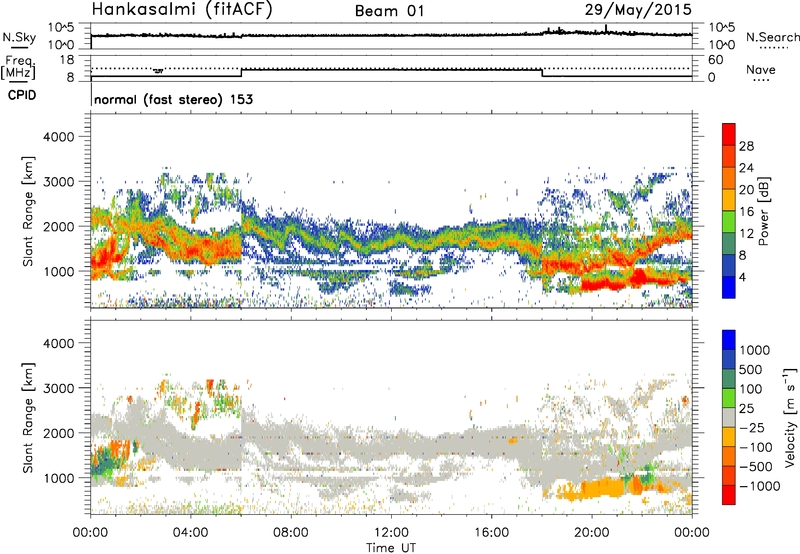Select the Freq. [MHz] axis label

click(x=18, y=68)
